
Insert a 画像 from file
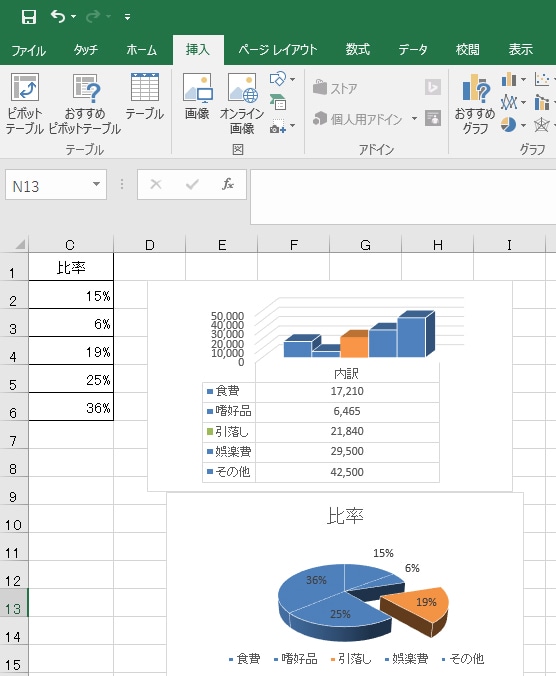pyautogui.click(x=197, y=97)
